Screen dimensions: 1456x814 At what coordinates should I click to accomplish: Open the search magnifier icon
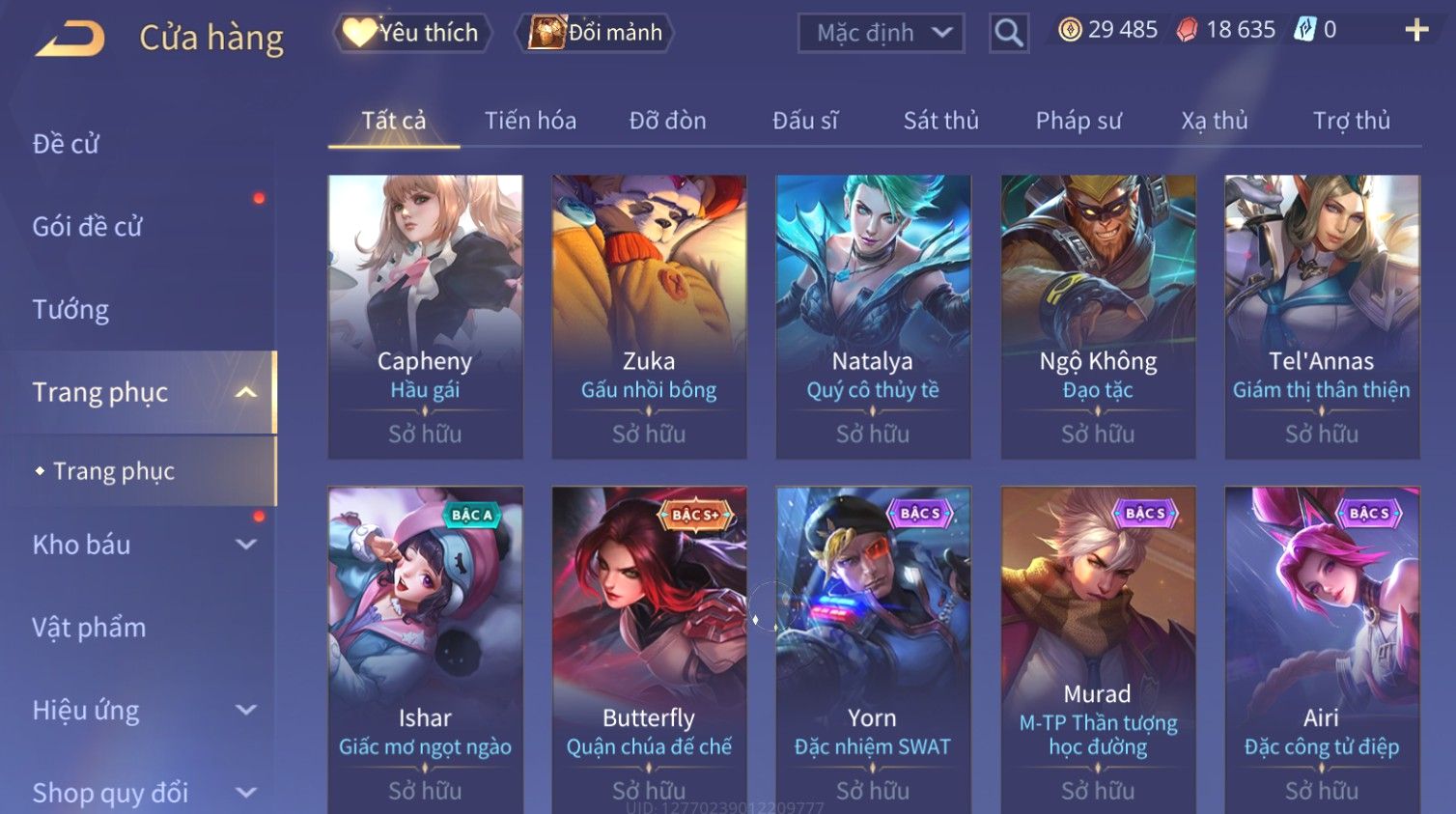1008,33
